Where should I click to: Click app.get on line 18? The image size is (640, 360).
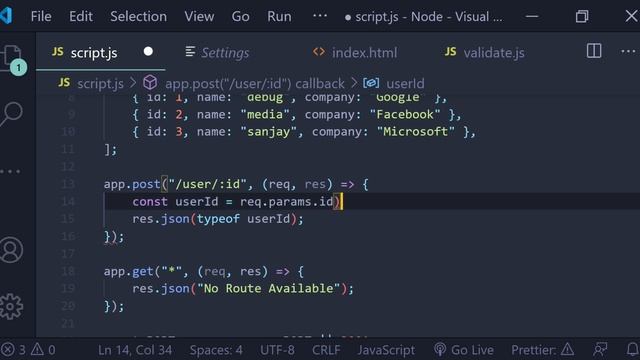click(129, 271)
